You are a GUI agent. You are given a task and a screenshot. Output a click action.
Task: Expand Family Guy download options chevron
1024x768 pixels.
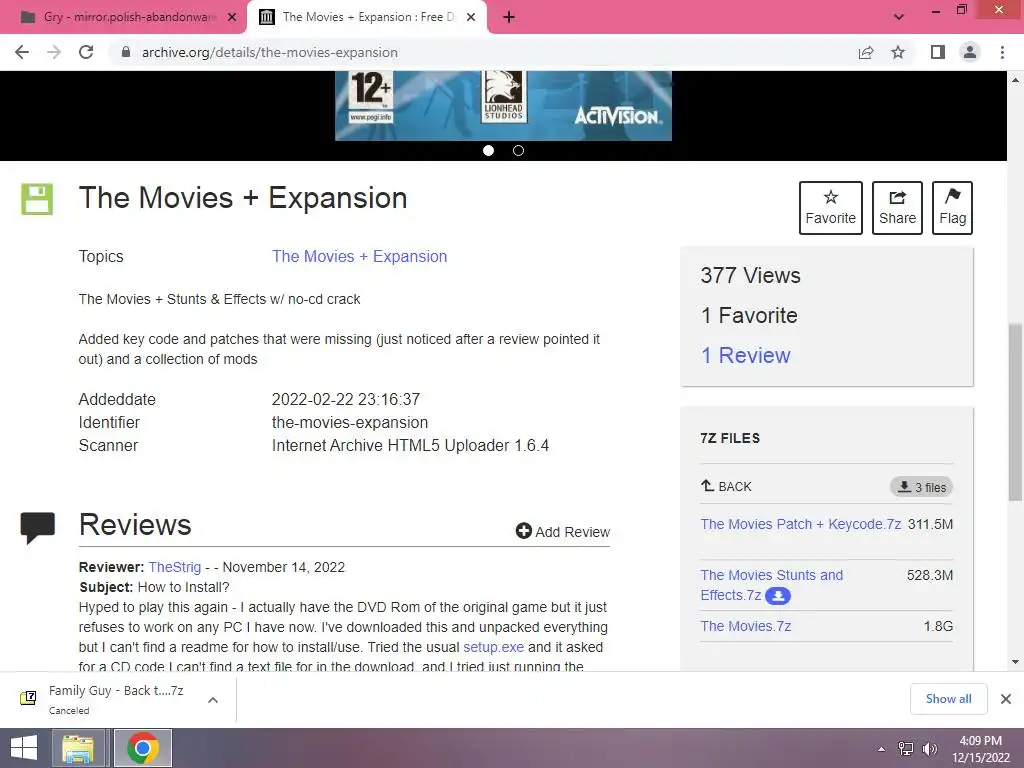(x=213, y=700)
